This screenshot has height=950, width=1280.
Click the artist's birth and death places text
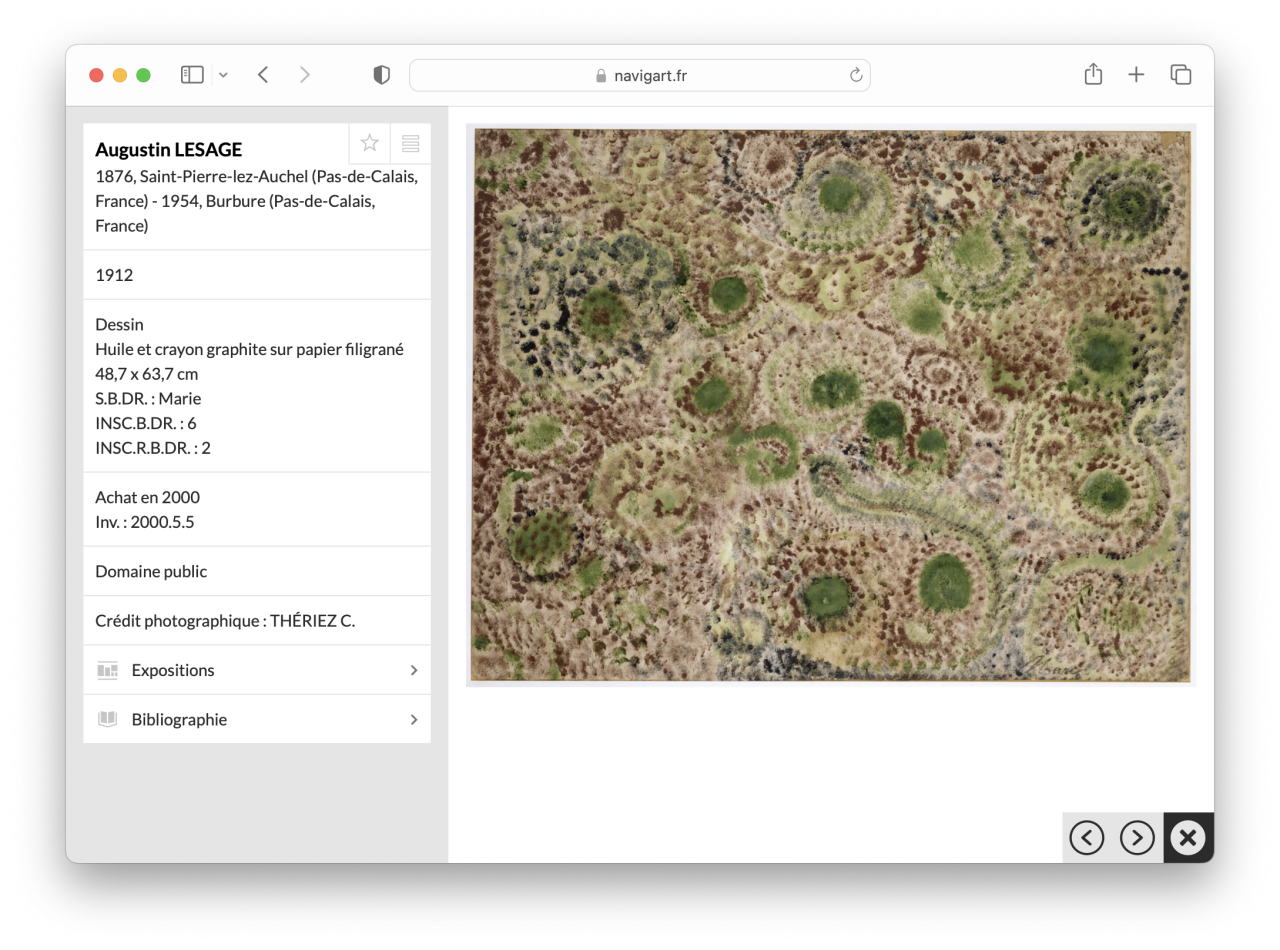(256, 201)
